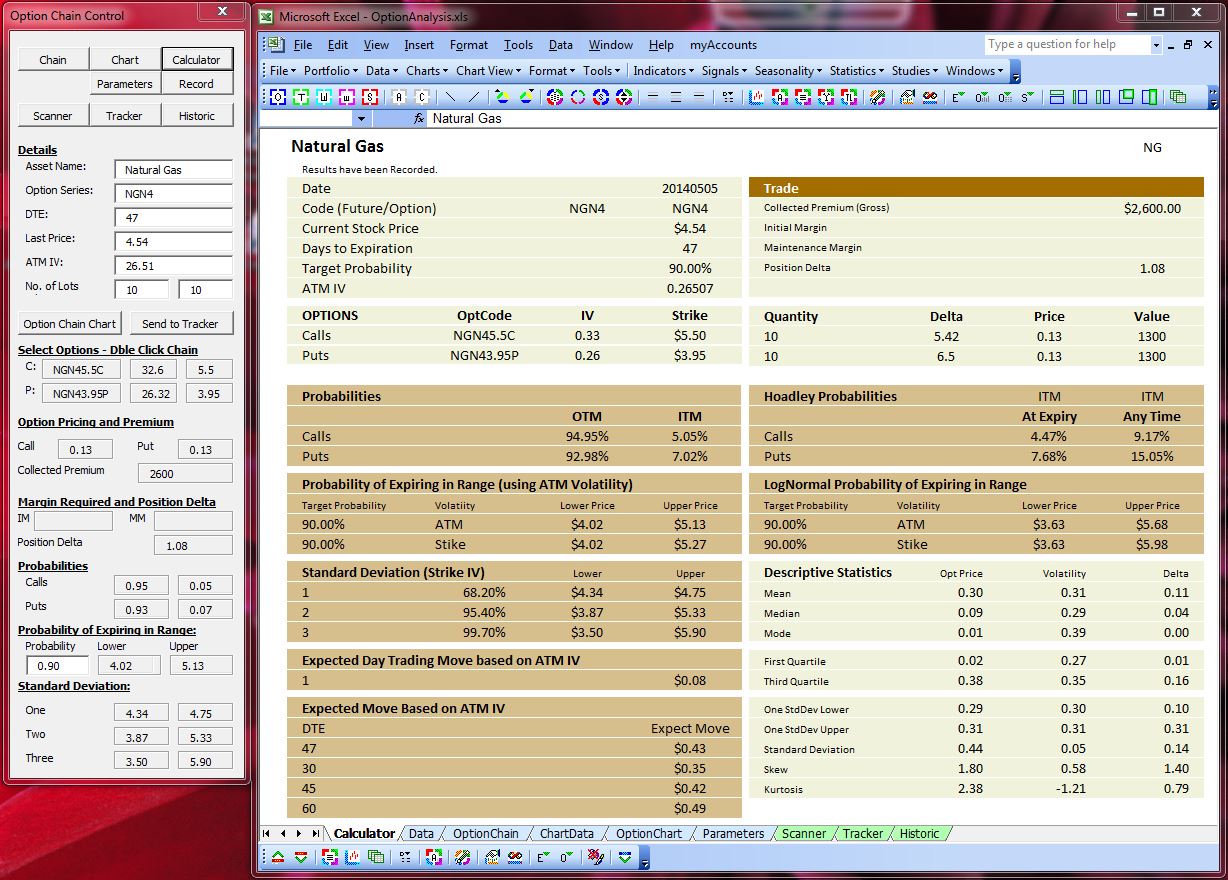Image resolution: width=1228 pixels, height=880 pixels.
Task: Switch to the OptionChain sheet tab
Action: (x=486, y=833)
